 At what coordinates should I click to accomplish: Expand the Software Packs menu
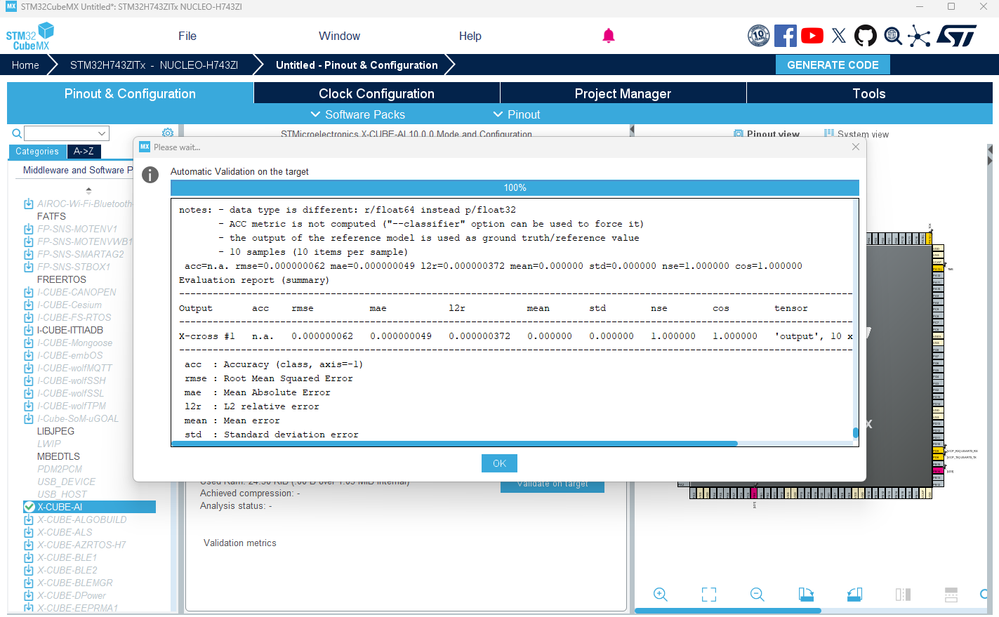tap(357, 114)
